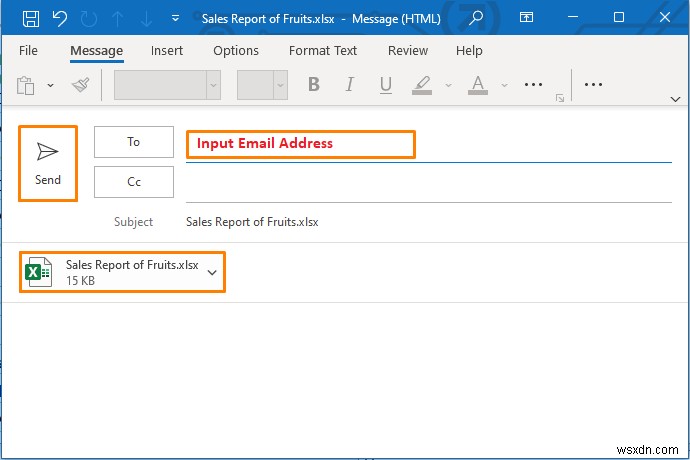Click the Save icon in title bar
This screenshot has height=460, width=690.
click(31, 18)
